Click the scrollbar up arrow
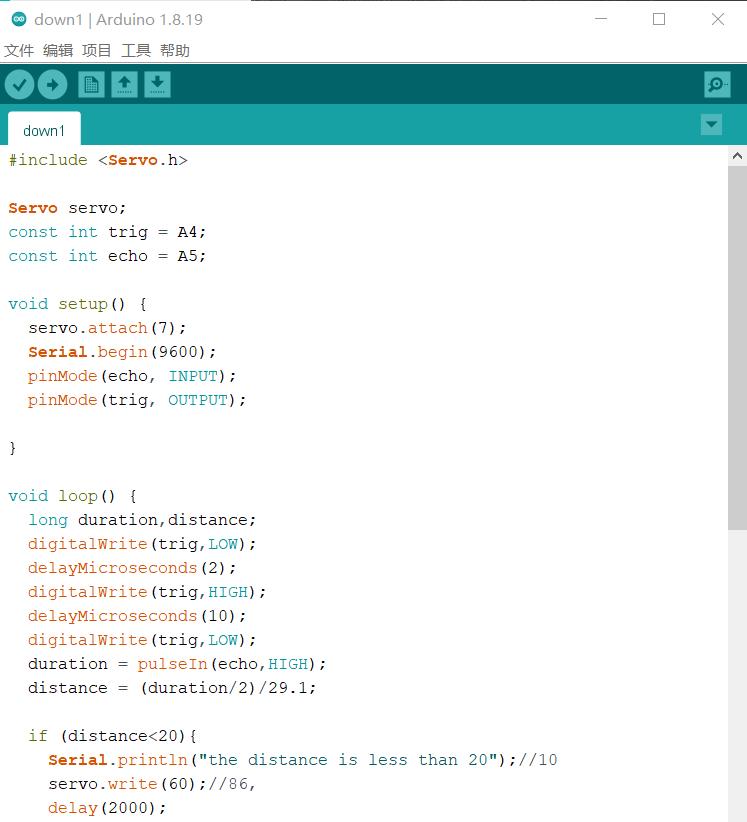This screenshot has width=747, height=822. pyautogui.click(x=737, y=156)
